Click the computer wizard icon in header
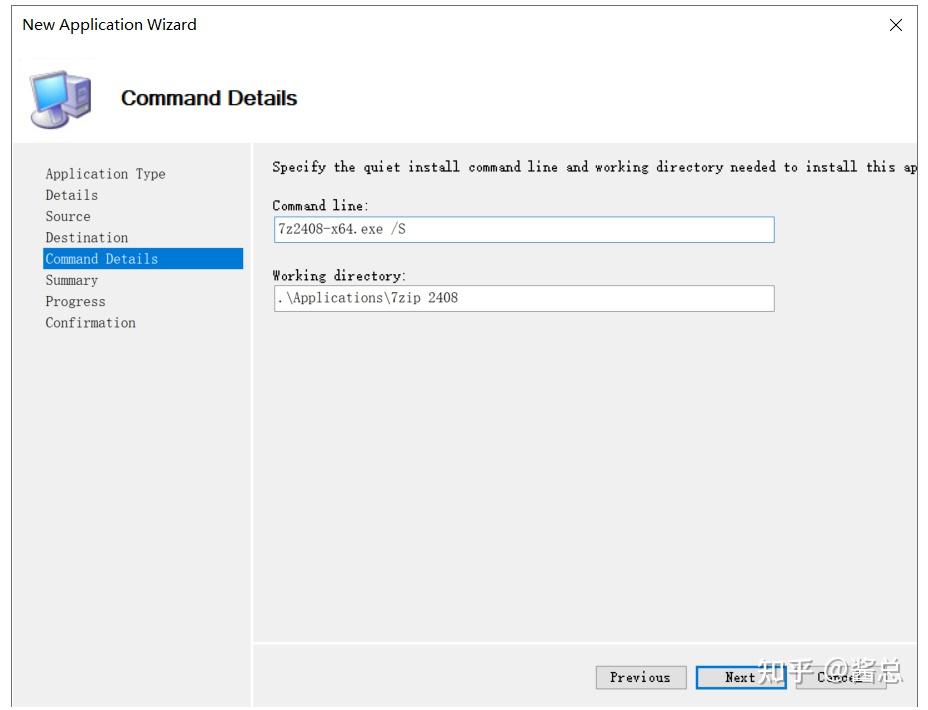 [62, 99]
